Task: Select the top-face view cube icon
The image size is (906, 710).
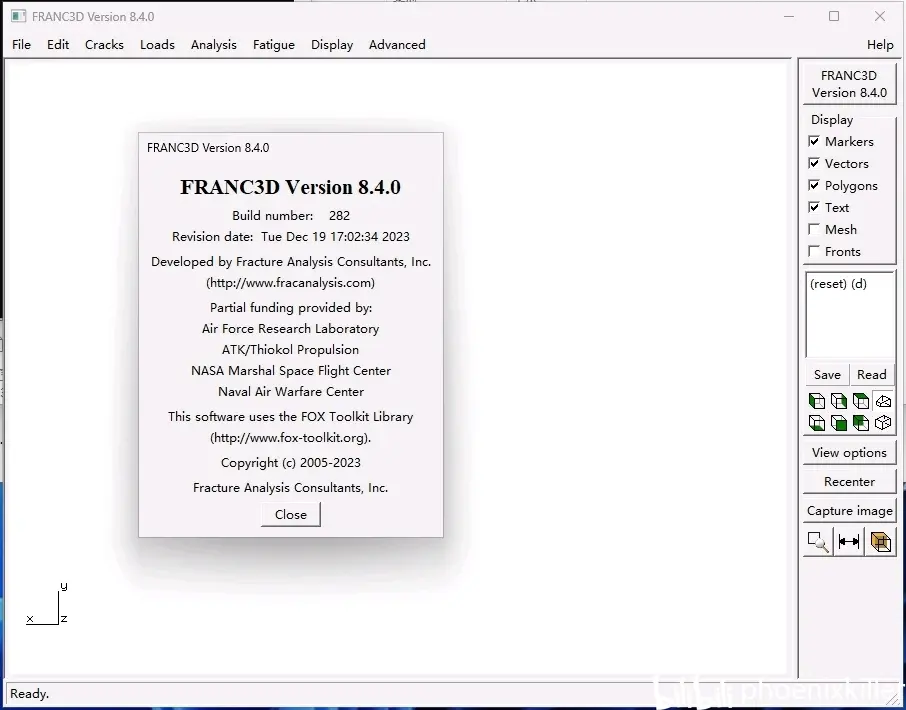Action: (861, 401)
